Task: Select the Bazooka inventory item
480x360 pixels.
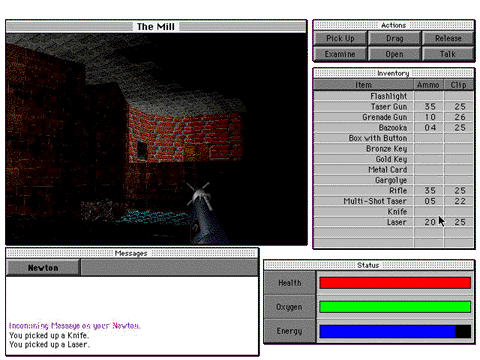Action: tap(393, 128)
